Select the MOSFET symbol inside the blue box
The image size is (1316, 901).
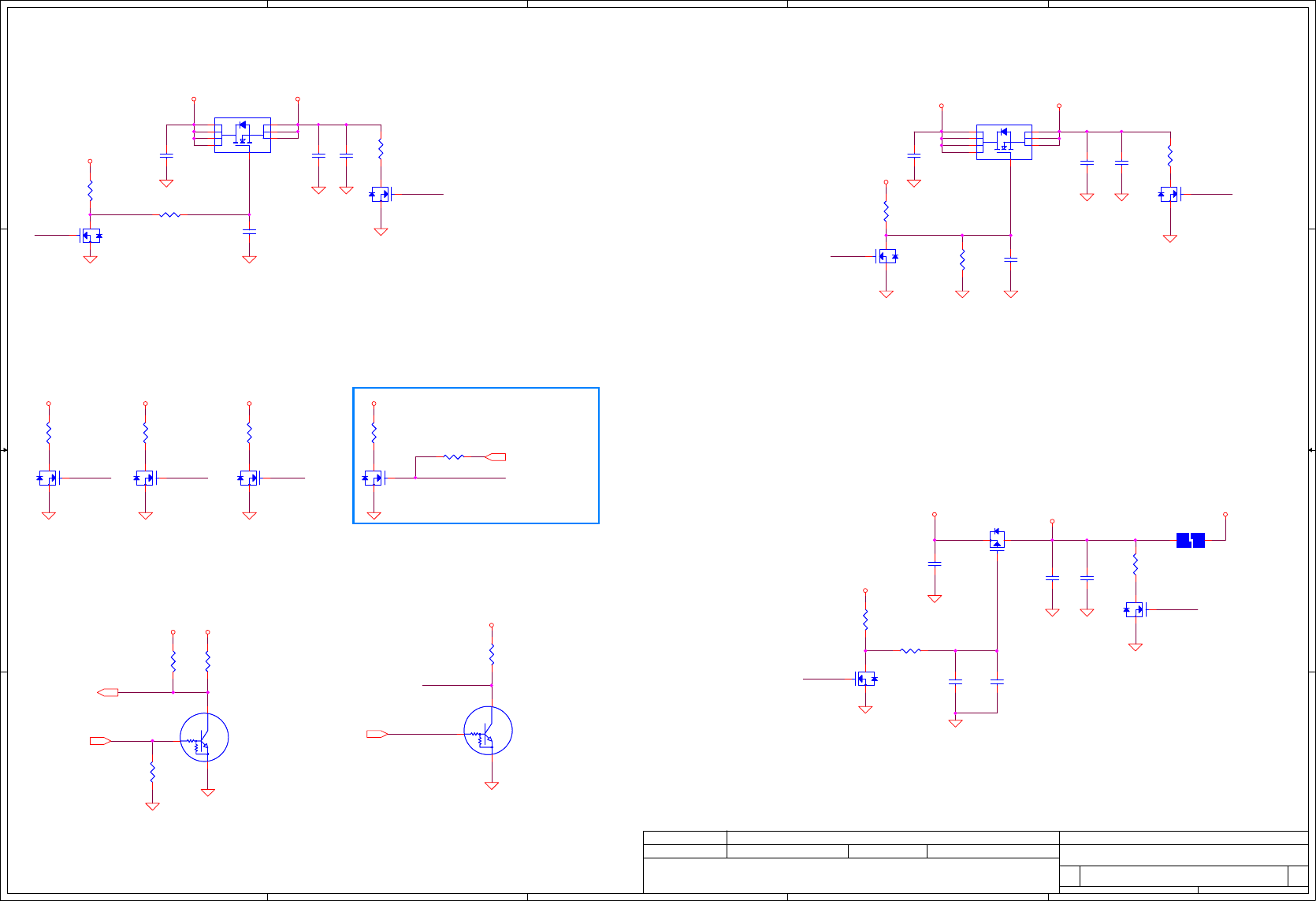point(374,478)
